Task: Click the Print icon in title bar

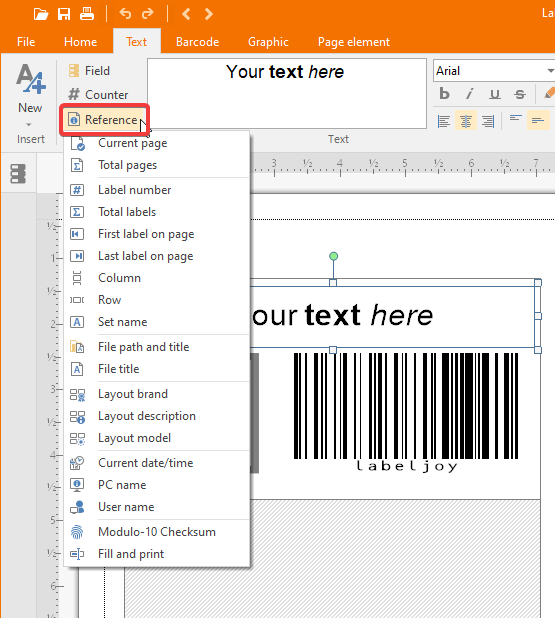Action: [87, 14]
